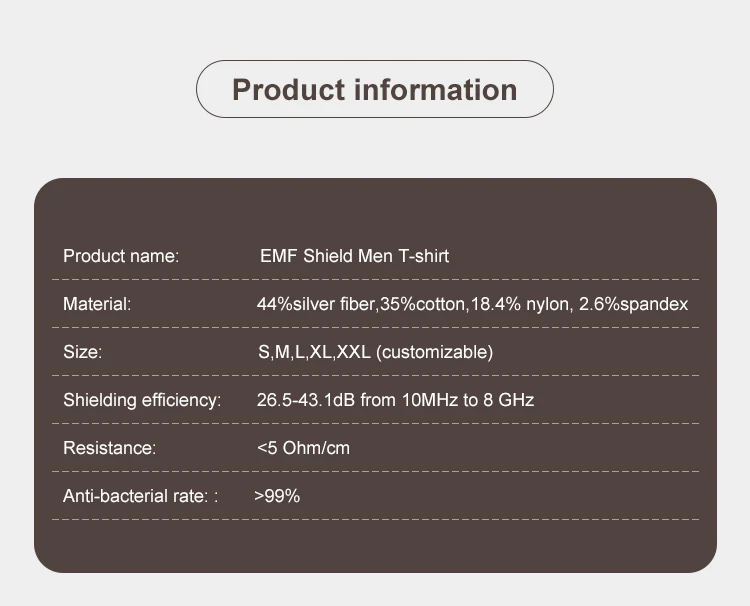The height and width of the screenshot is (606, 750).
Task: Click the S,M,L,XL,XXL size list
Action: (x=314, y=352)
